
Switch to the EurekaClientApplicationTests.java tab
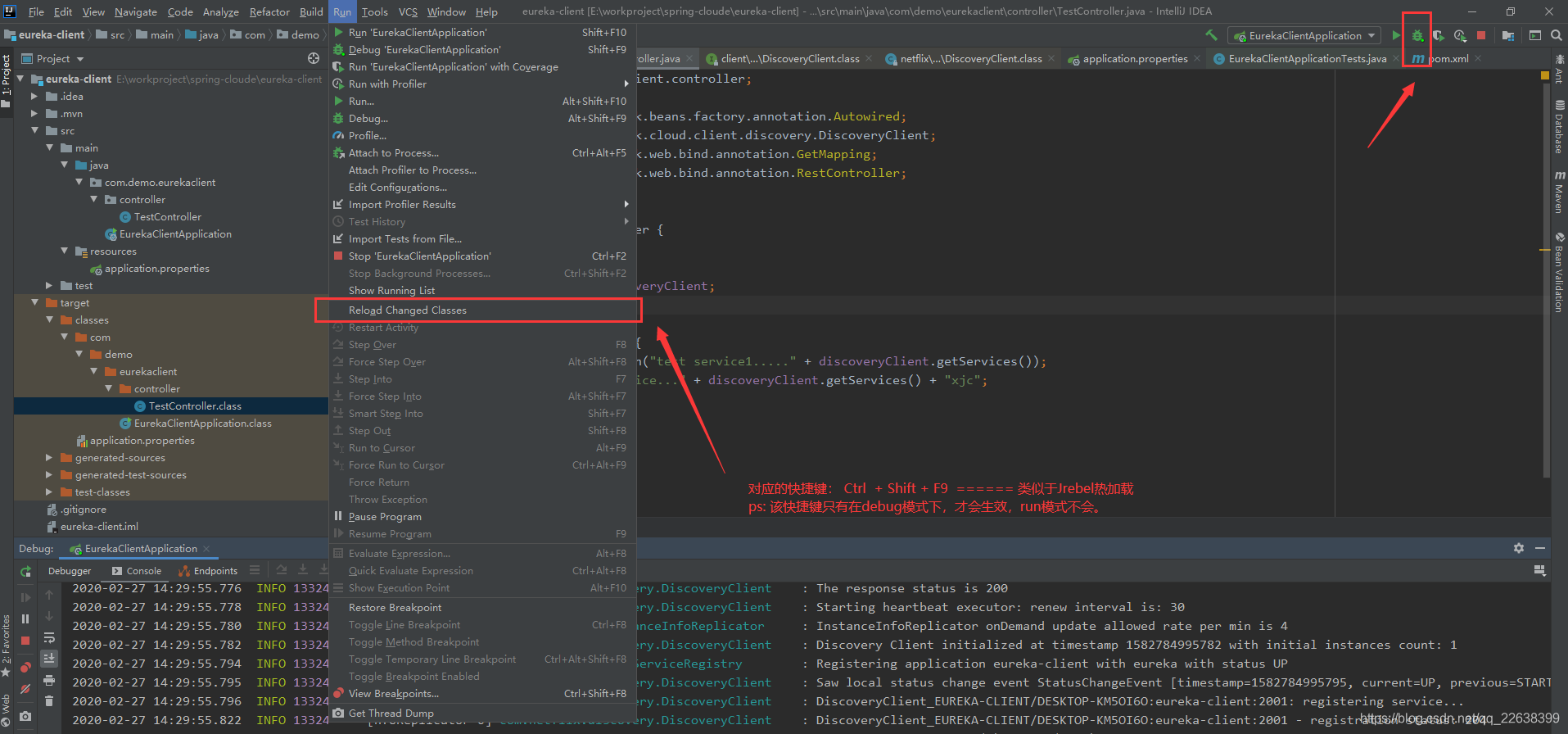click(1307, 59)
